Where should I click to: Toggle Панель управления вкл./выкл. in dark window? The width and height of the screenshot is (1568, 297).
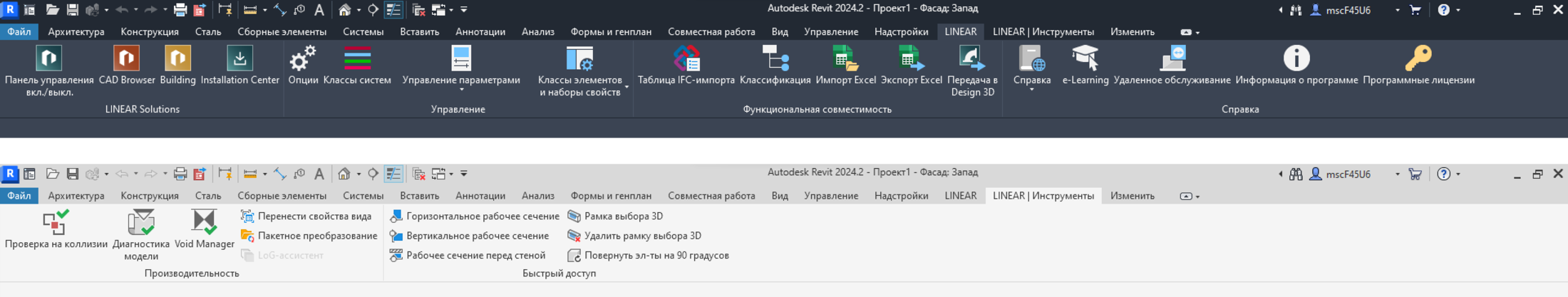pyautogui.click(x=49, y=71)
